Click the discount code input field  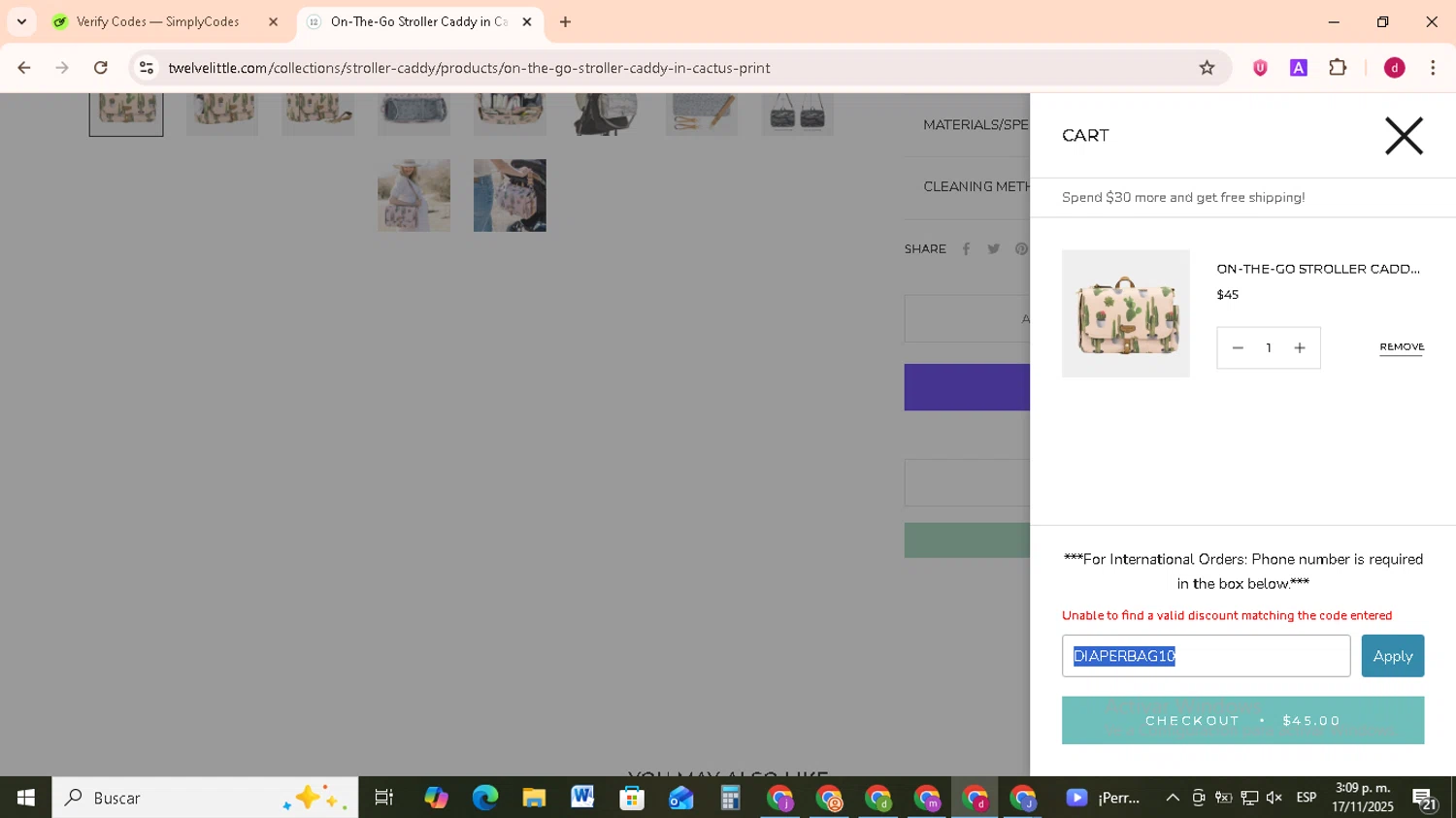tap(1206, 656)
